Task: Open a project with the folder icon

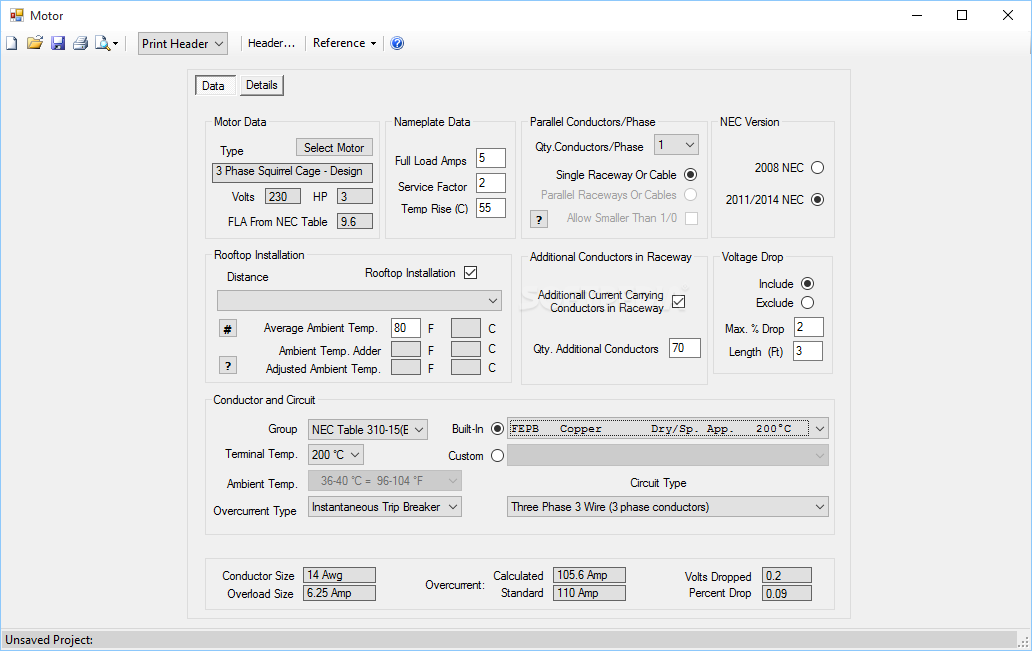Action: 35,43
